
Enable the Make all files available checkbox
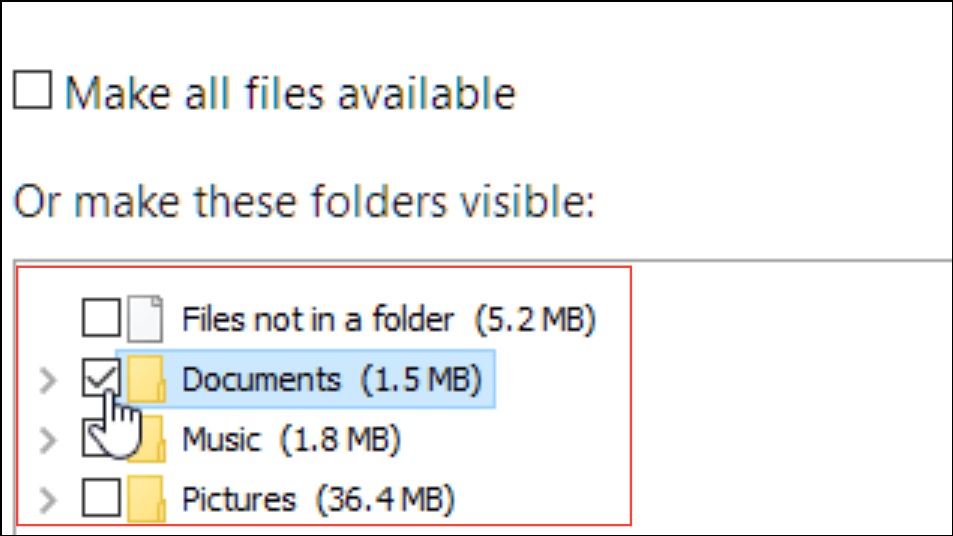[32, 90]
